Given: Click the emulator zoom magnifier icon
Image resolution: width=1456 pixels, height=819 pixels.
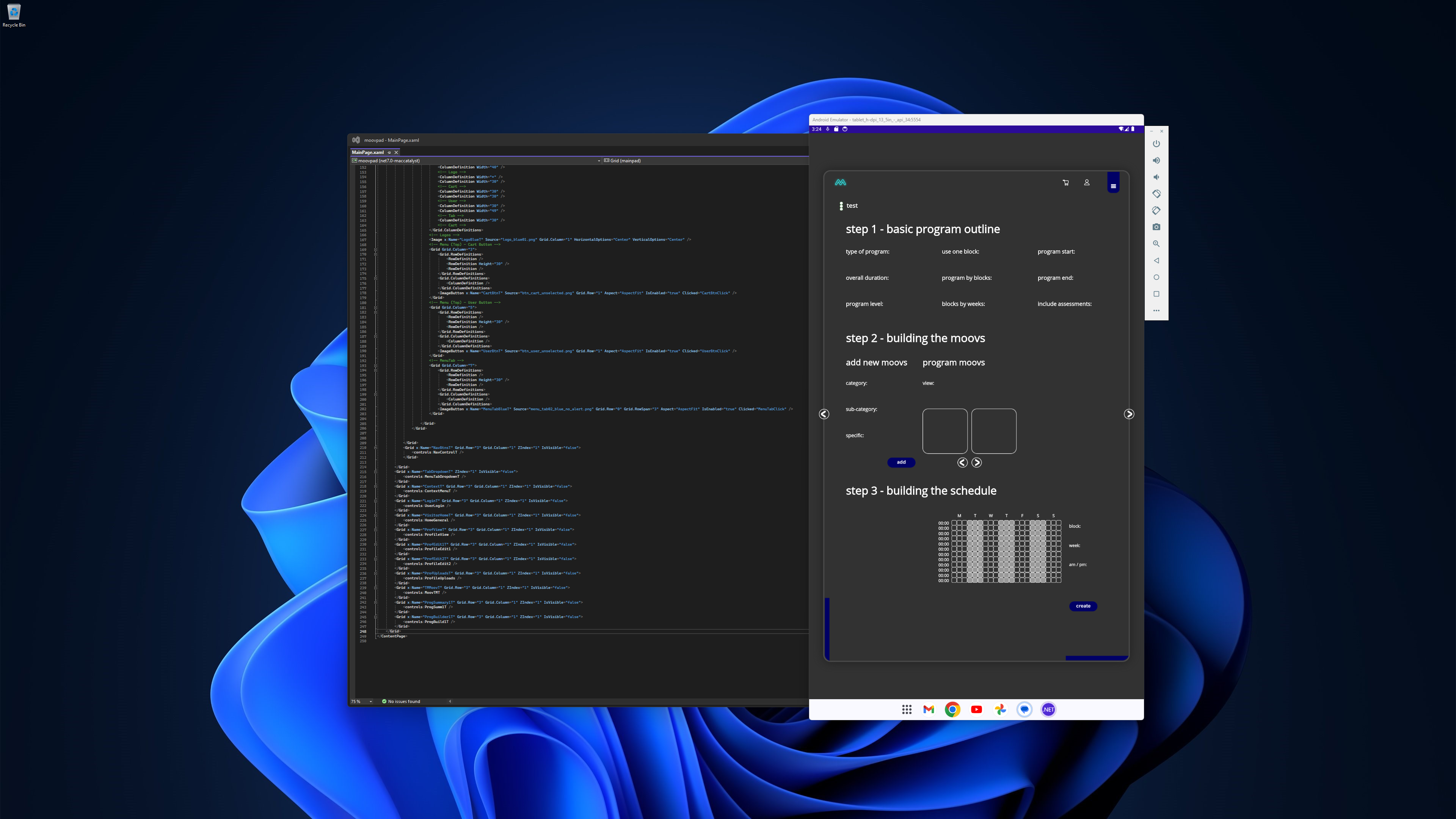Looking at the screenshot, I should (x=1156, y=243).
